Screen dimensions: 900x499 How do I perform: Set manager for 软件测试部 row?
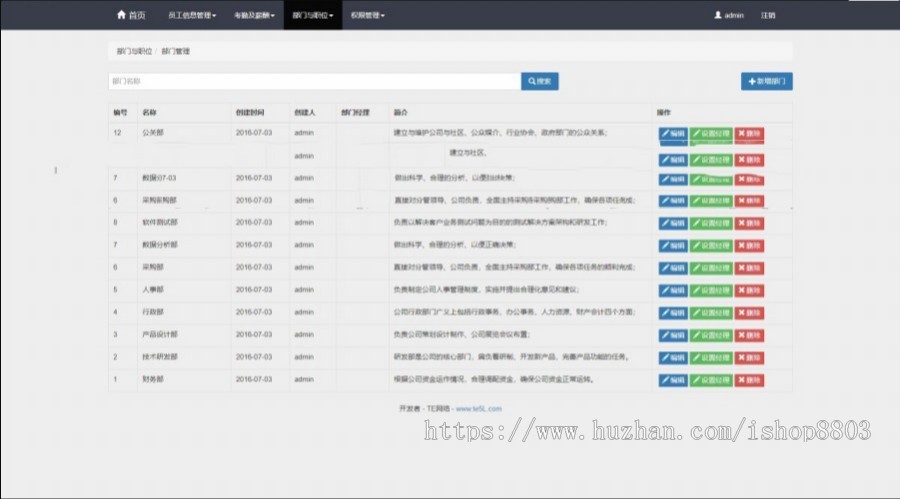(711, 223)
